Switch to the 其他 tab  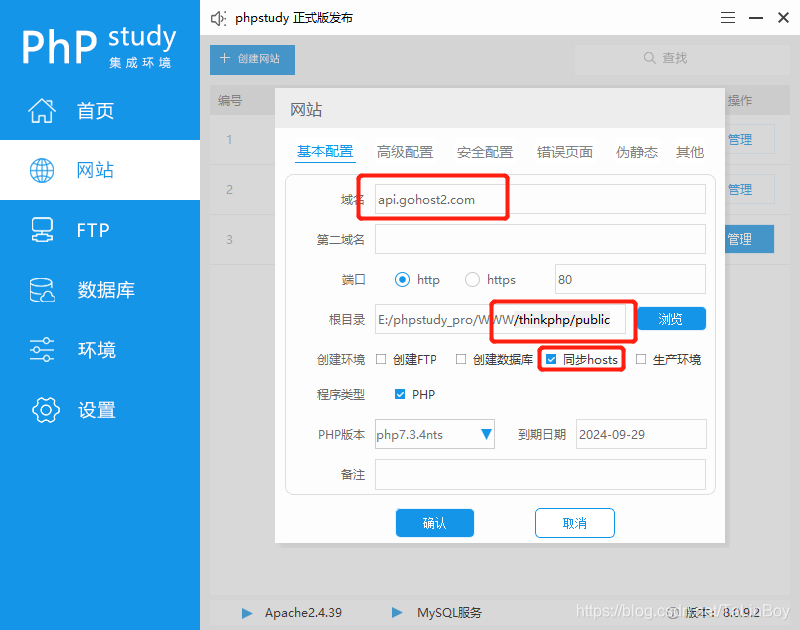click(x=690, y=152)
